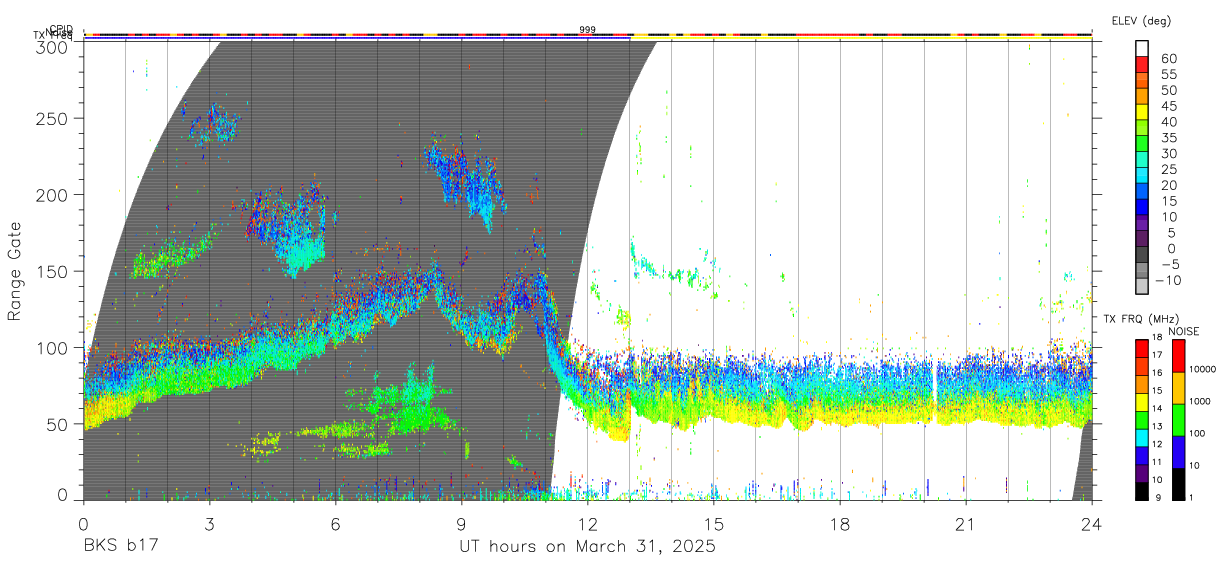Click black TX FRQ swatch between 9 and 10

[x=1143, y=490]
